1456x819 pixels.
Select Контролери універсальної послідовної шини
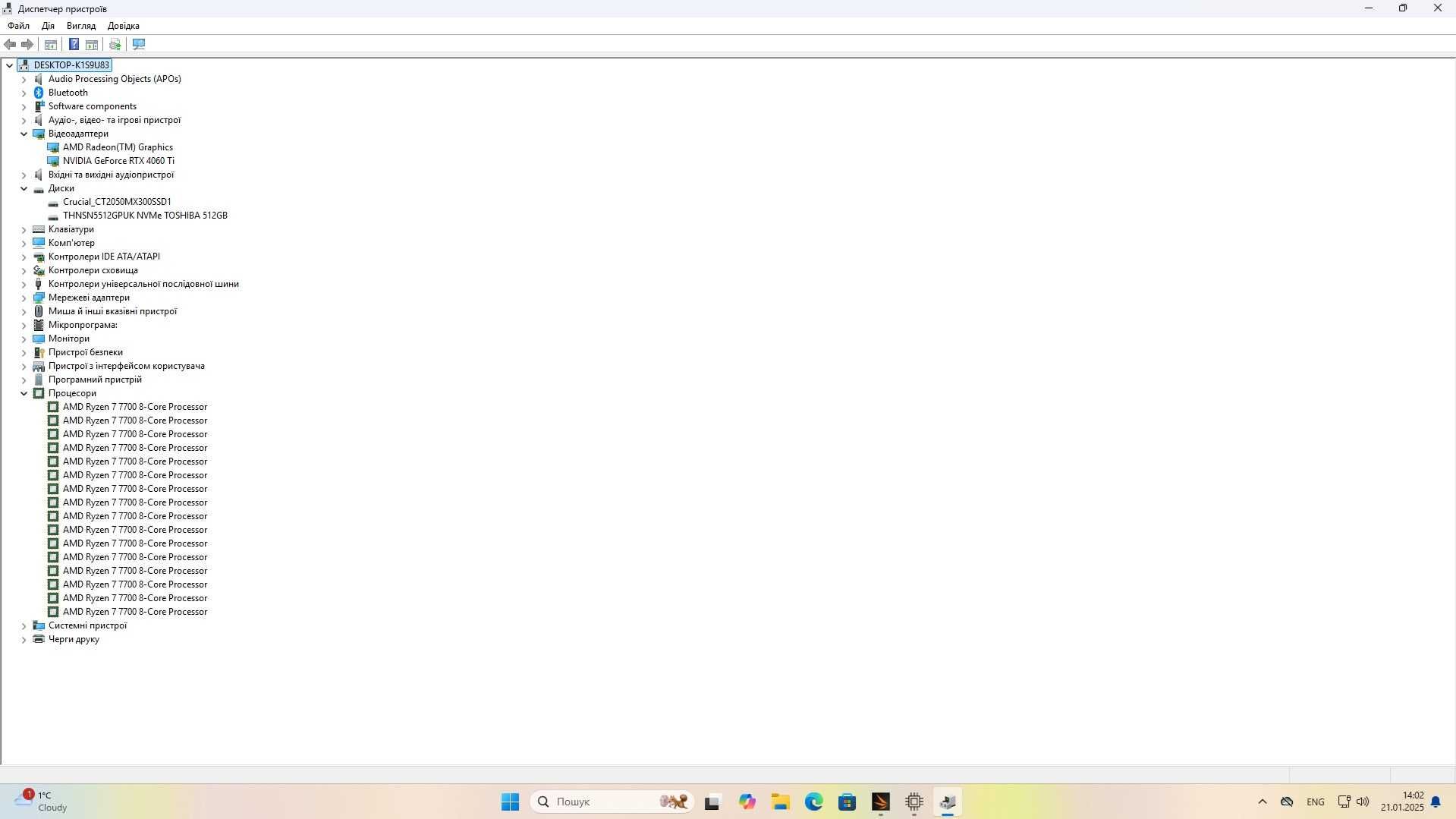coord(143,284)
